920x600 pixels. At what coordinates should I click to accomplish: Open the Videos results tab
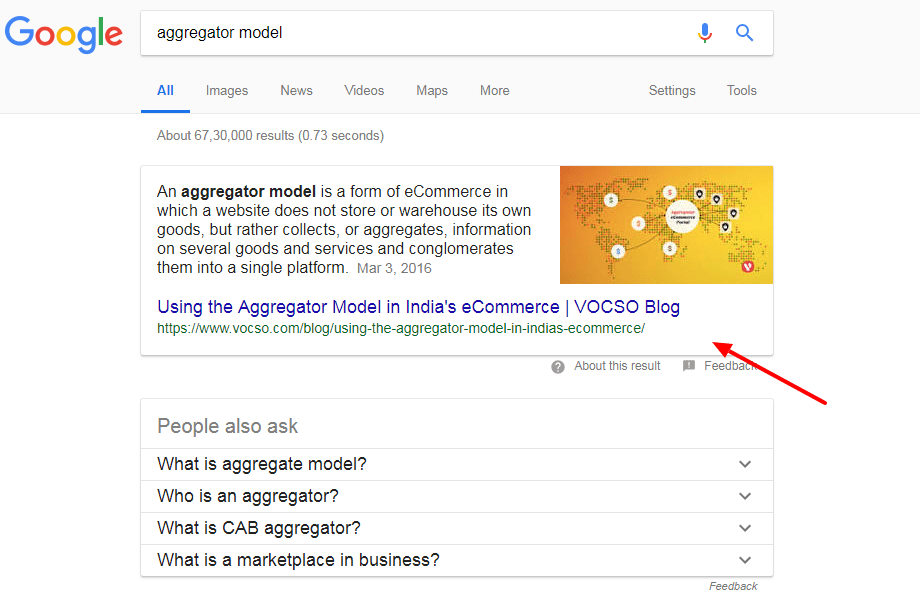click(x=364, y=90)
